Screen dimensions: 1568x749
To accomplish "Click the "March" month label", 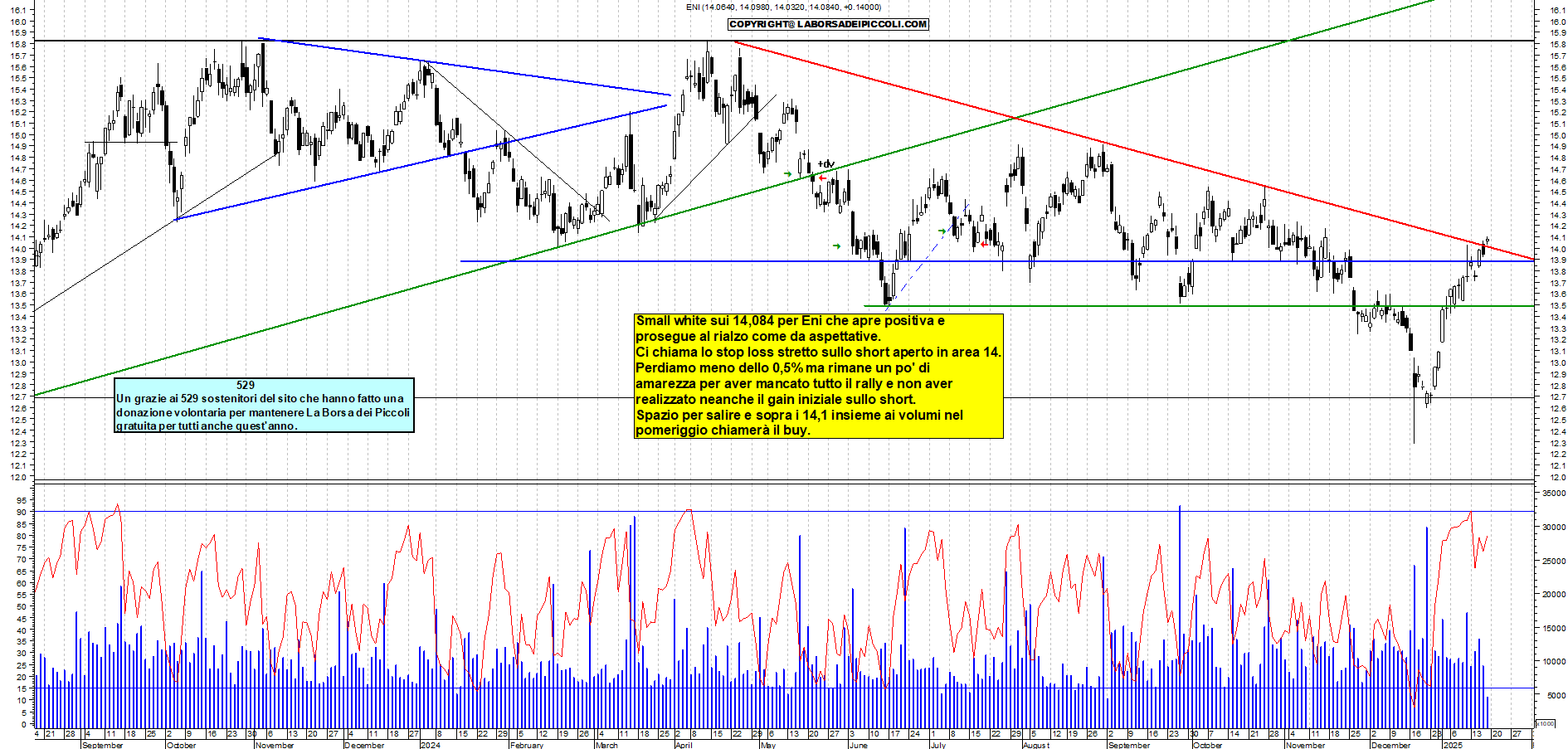I will click(x=607, y=745).
